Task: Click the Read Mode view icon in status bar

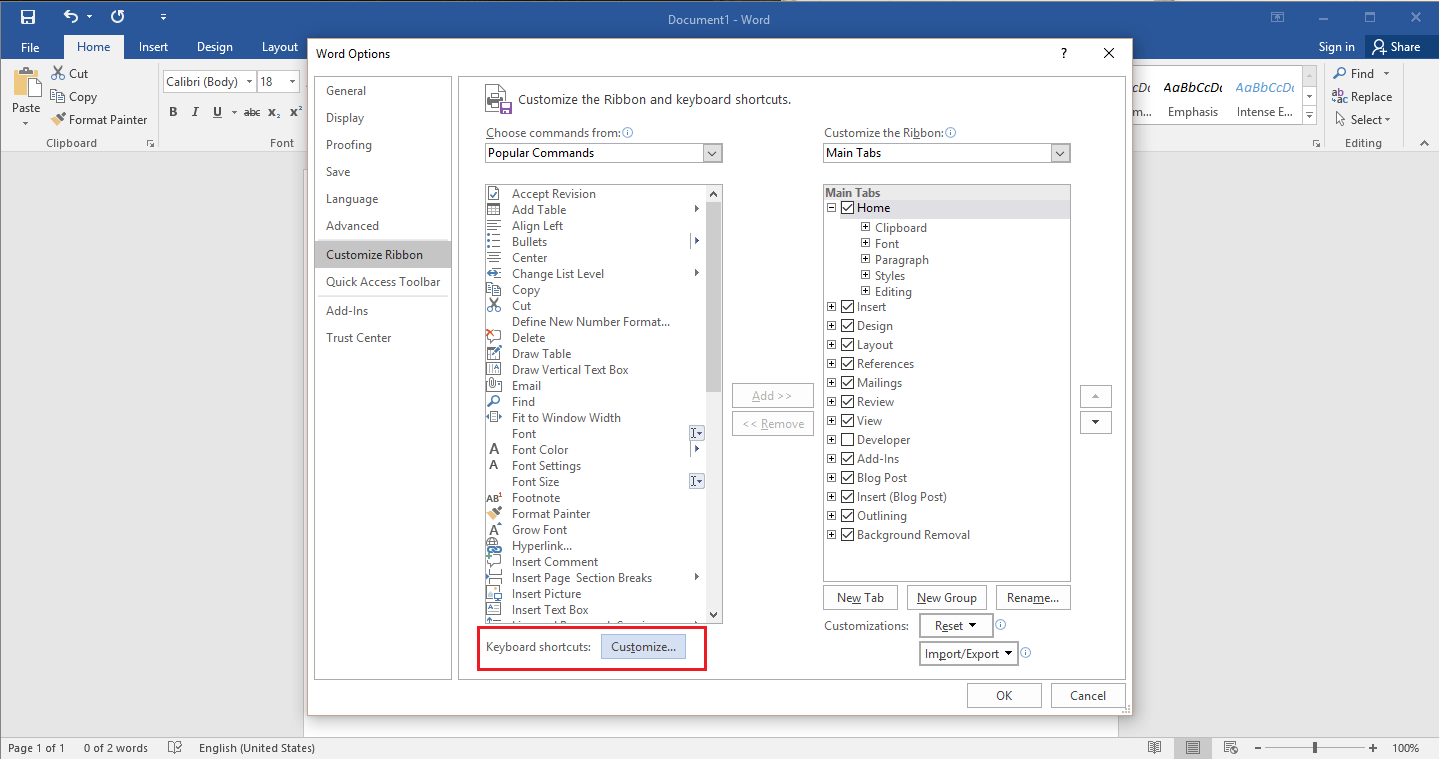Action: pos(1155,748)
